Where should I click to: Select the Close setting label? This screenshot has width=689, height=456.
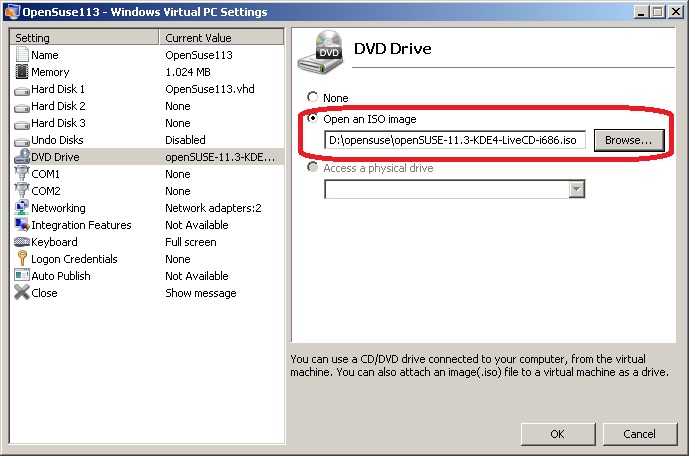[44, 293]
